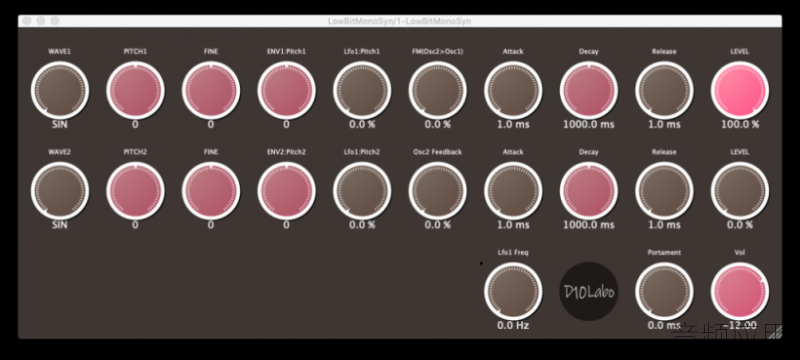Click the second-row LEVEL knob at 0.0 %
Screen dimensions: 800x360
[x=740, y=190]
